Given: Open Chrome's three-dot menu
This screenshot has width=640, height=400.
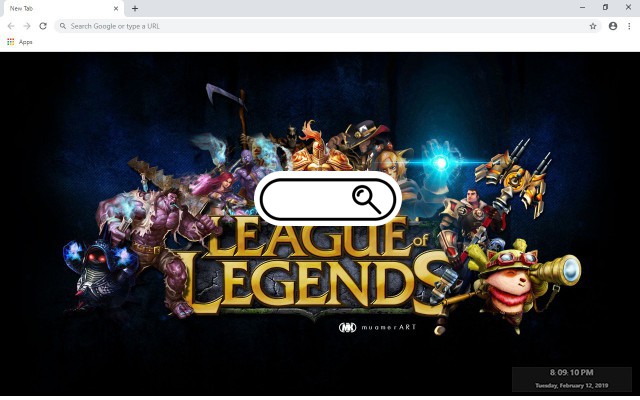Looking at the screenshot, I should tap(629, 26).
